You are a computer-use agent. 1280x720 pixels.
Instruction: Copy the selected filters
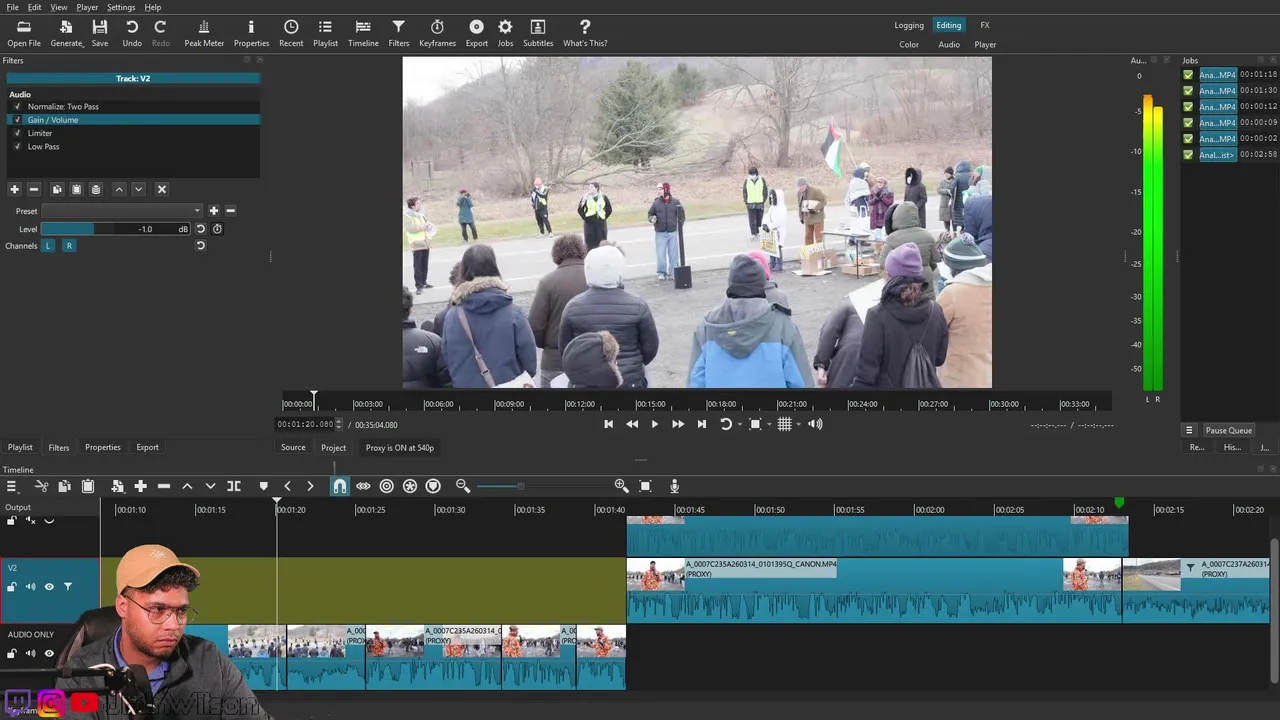57,189
